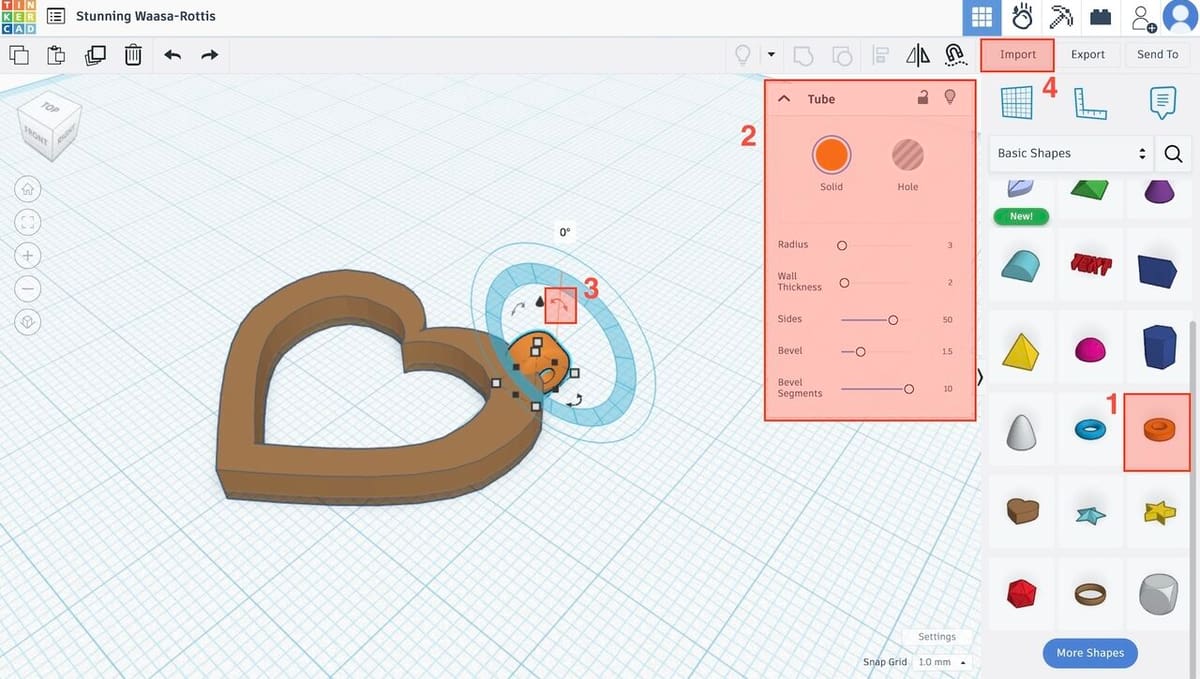Select the Workplane tool

[x=1017, y=102]
